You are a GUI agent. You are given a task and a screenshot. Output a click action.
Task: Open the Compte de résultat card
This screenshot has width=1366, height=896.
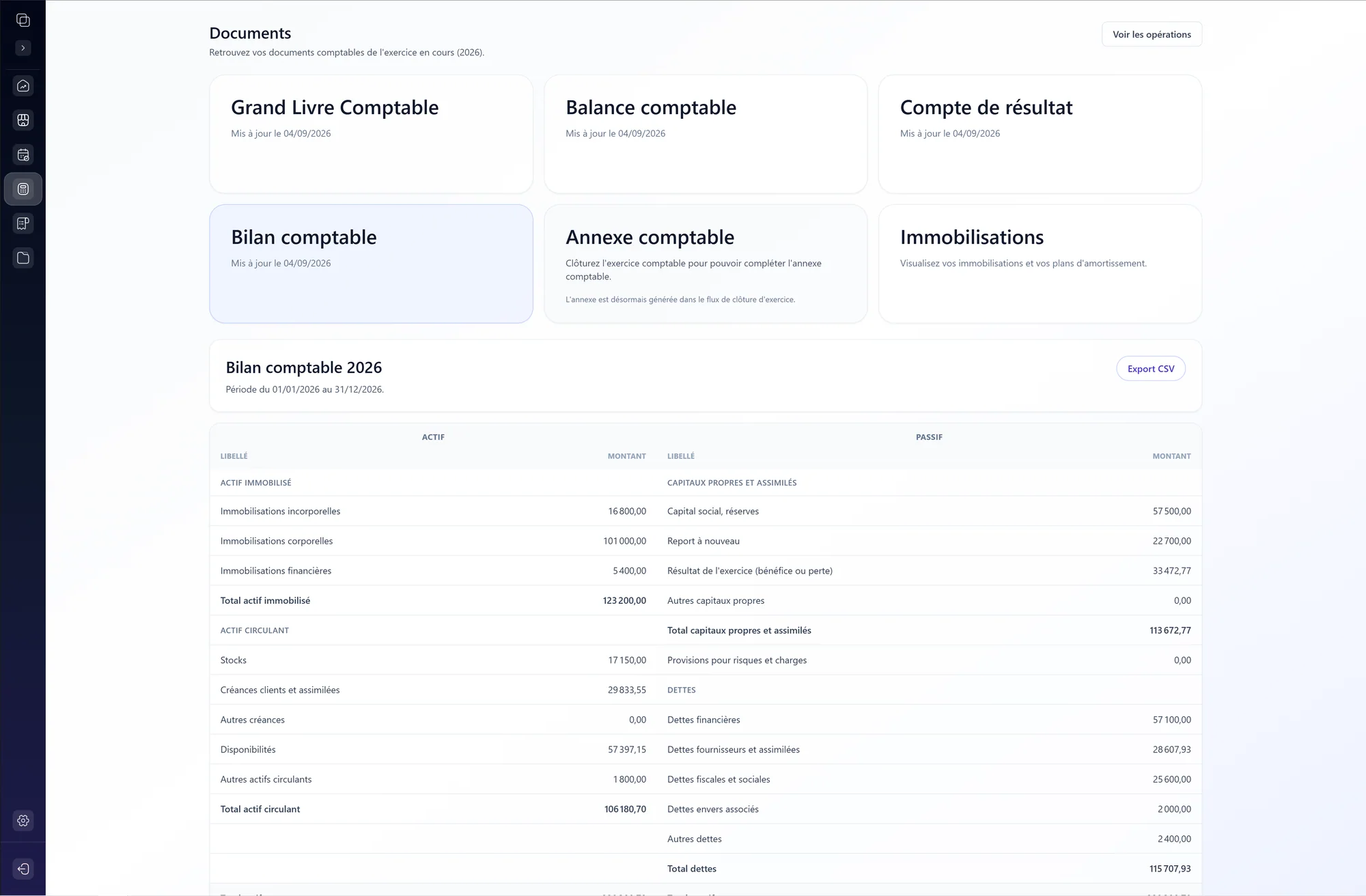1040,134
